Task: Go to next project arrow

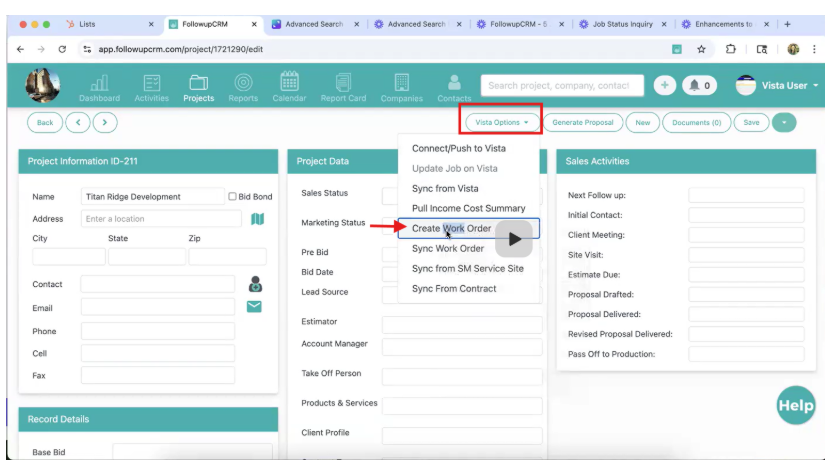Action: [x=104, y=123]
